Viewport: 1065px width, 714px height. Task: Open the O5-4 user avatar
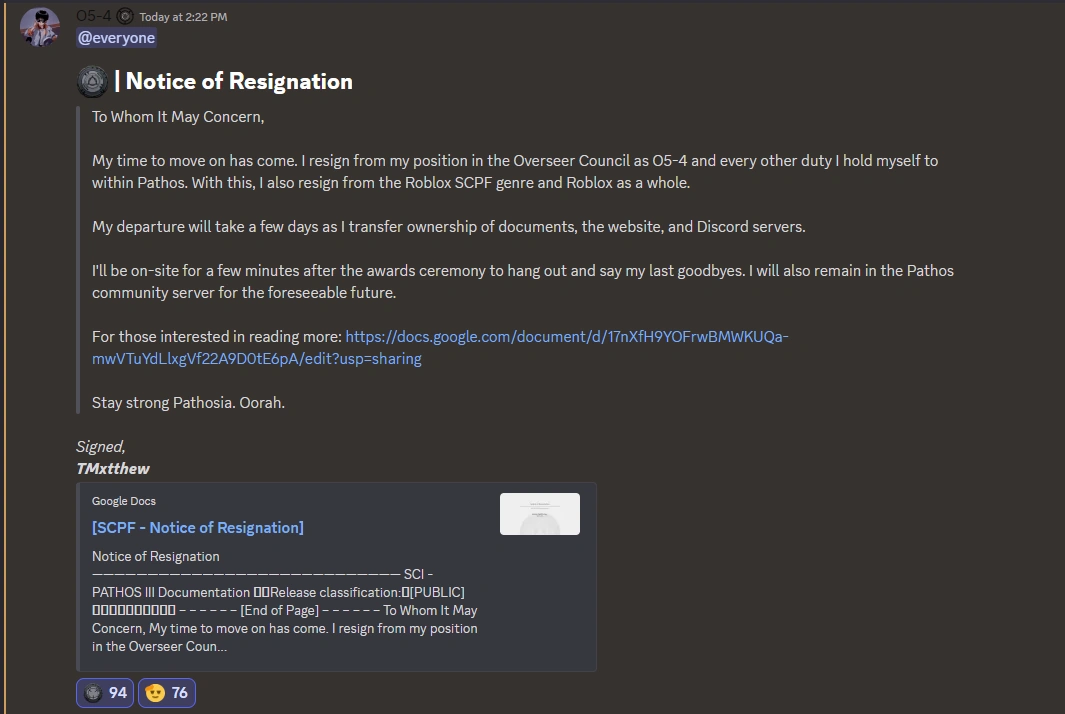coord(39,27)
